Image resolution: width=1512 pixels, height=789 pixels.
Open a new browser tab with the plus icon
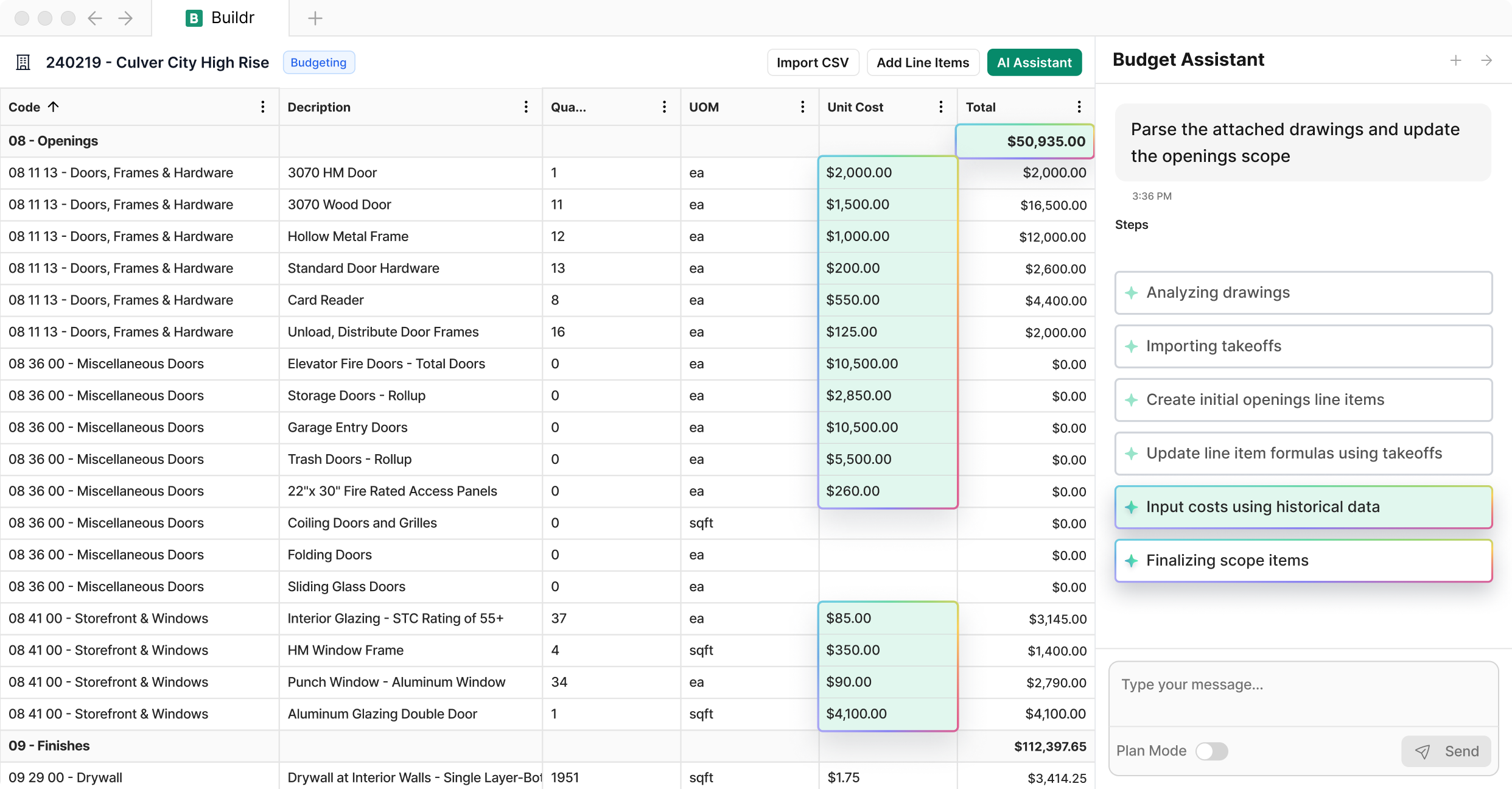point(315,18)
